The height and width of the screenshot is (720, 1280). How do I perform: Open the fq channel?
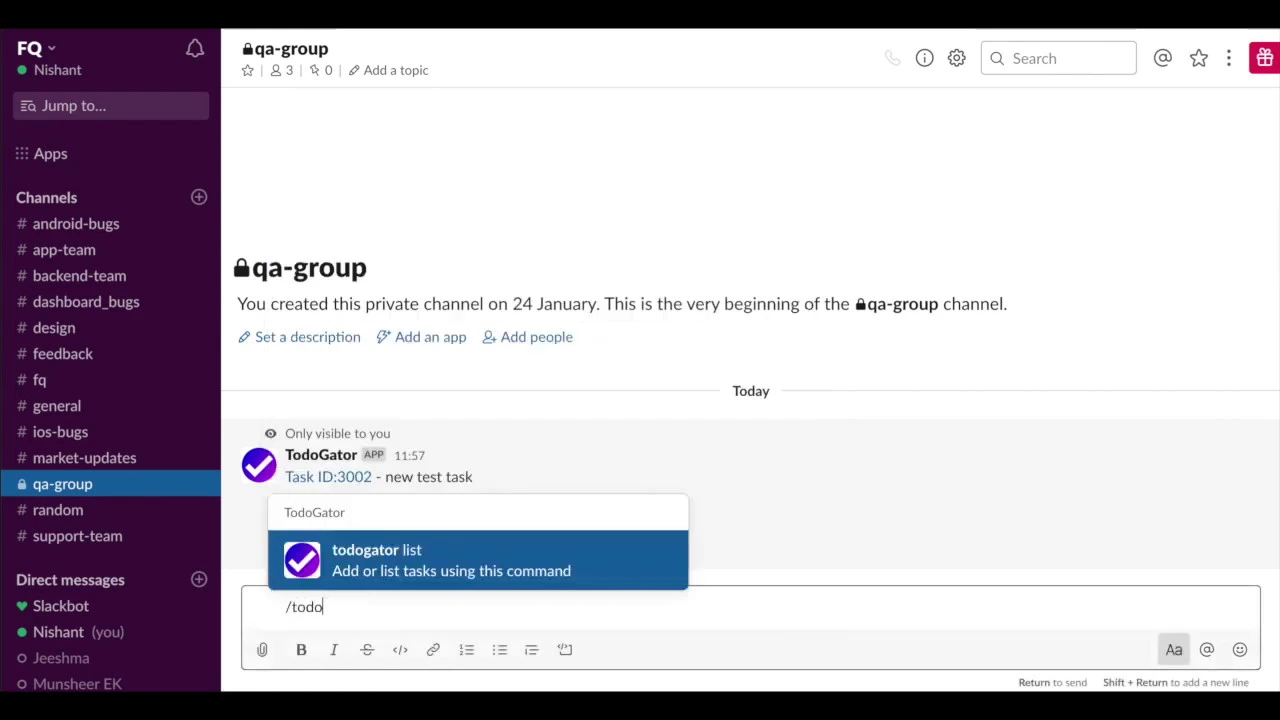[x=110, y=380]
